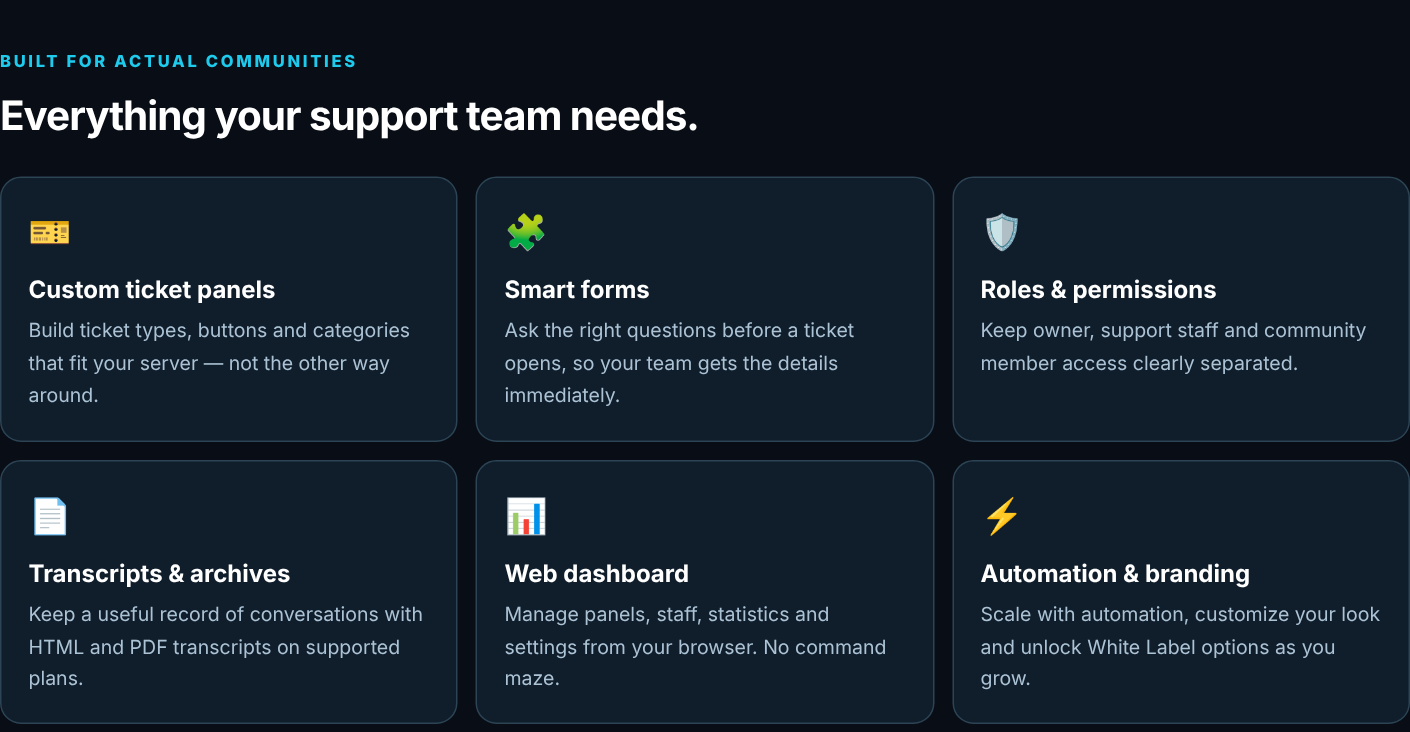Click the document icon above Transcripts & archives
The image size is (1410, 732).
49,517
